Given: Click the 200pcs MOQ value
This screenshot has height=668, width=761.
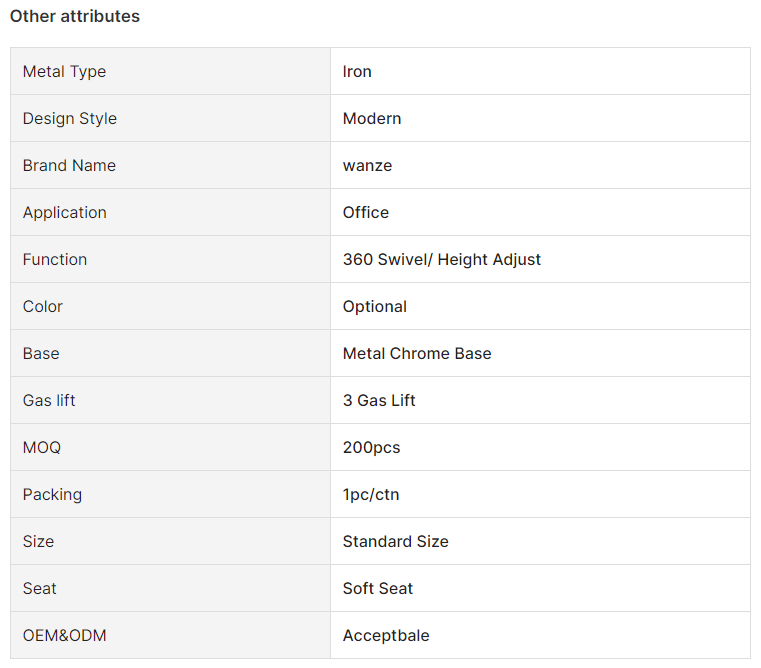Looking at the screenshot, I should pyautogui.click(x=371, y=448).
